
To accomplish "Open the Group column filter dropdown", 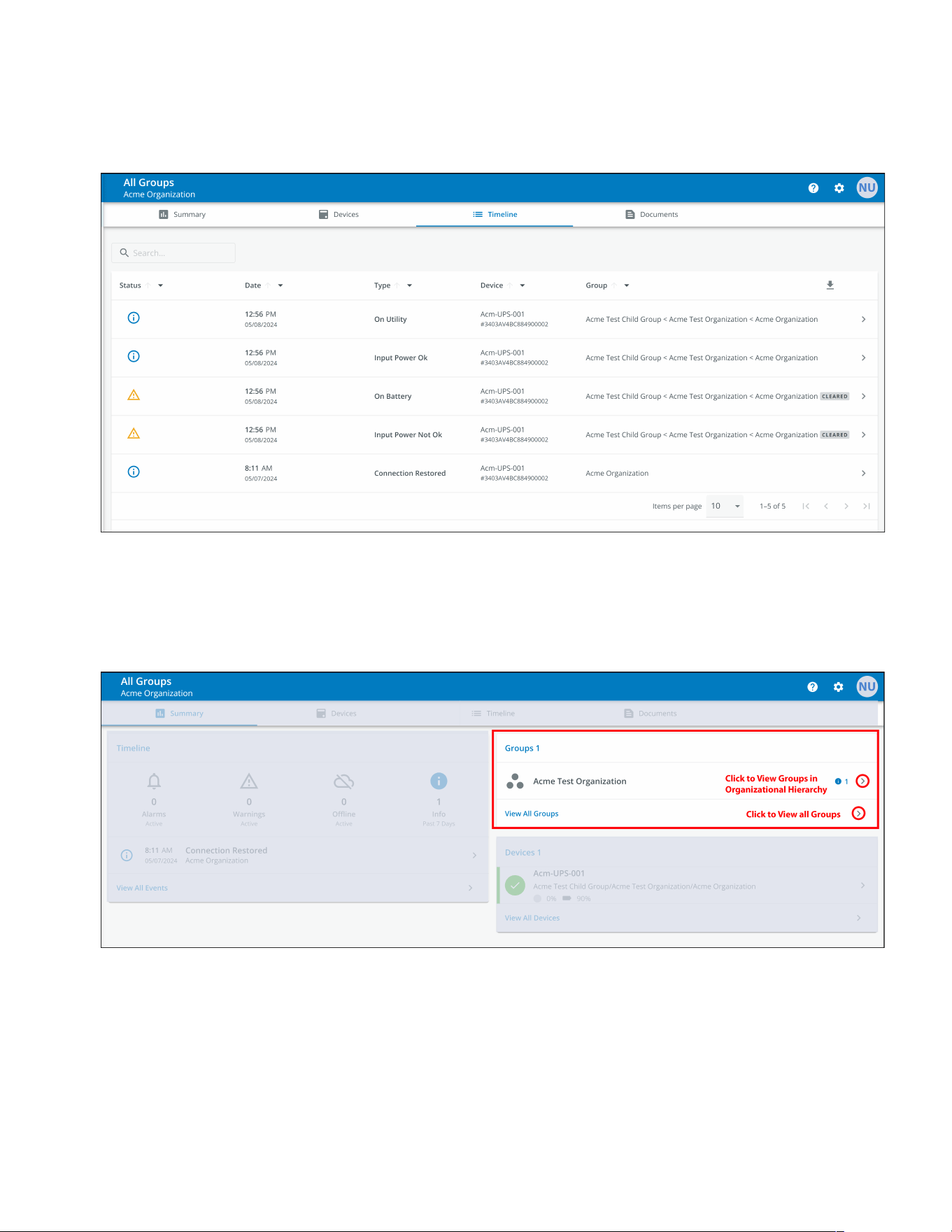I will coord(627,285).
